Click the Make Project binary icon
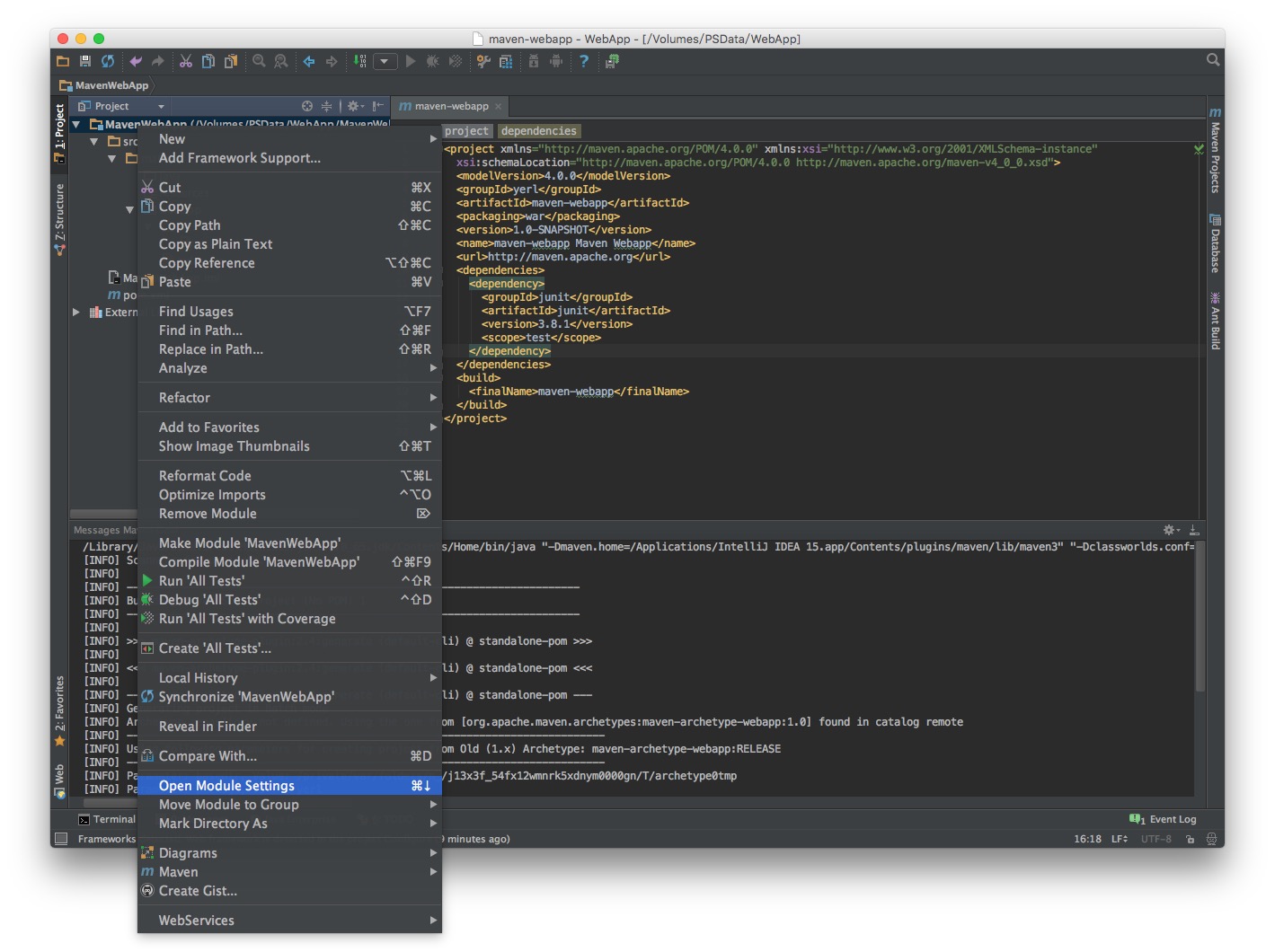 [359, 61]
